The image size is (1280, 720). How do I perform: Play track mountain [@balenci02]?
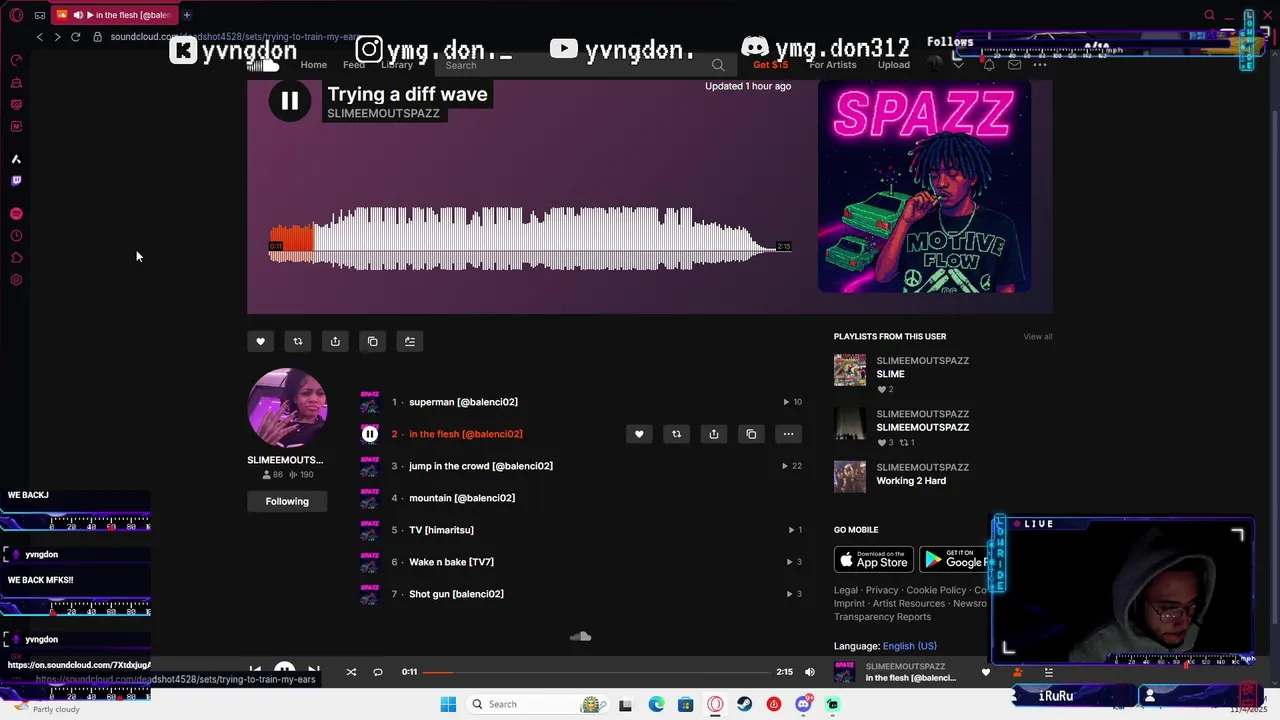tap(462, 498)
